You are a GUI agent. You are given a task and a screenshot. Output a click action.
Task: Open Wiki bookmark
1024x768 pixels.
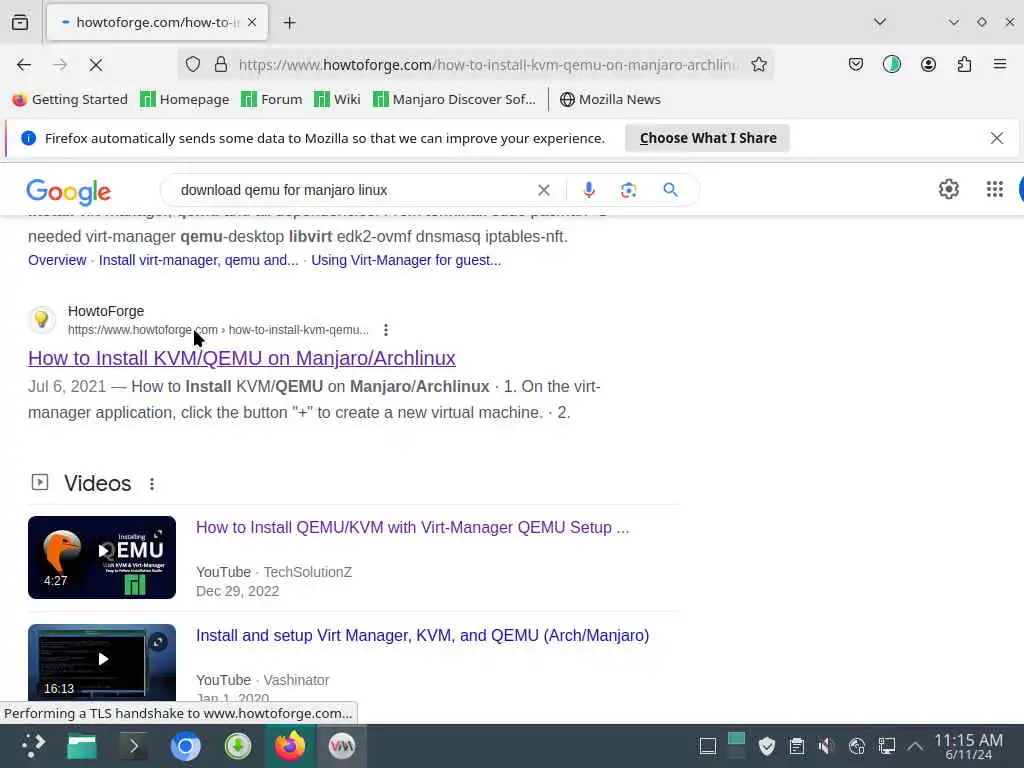coord(337,99)
